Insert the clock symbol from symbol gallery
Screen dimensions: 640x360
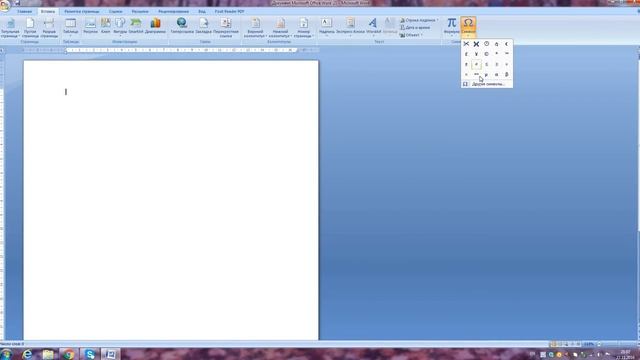pyautogui.click(x=487, y=44)
